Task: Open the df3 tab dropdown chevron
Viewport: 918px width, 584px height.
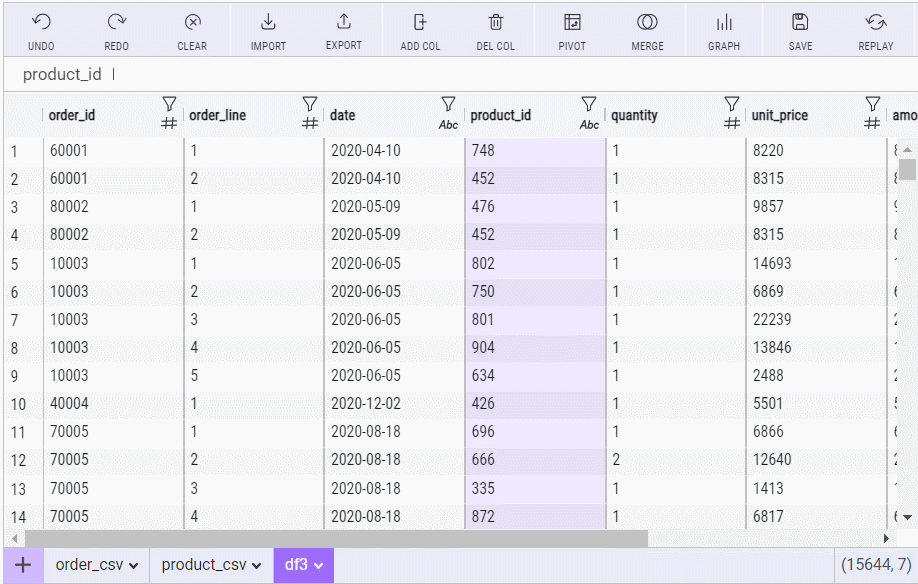Action: point(319,566)
